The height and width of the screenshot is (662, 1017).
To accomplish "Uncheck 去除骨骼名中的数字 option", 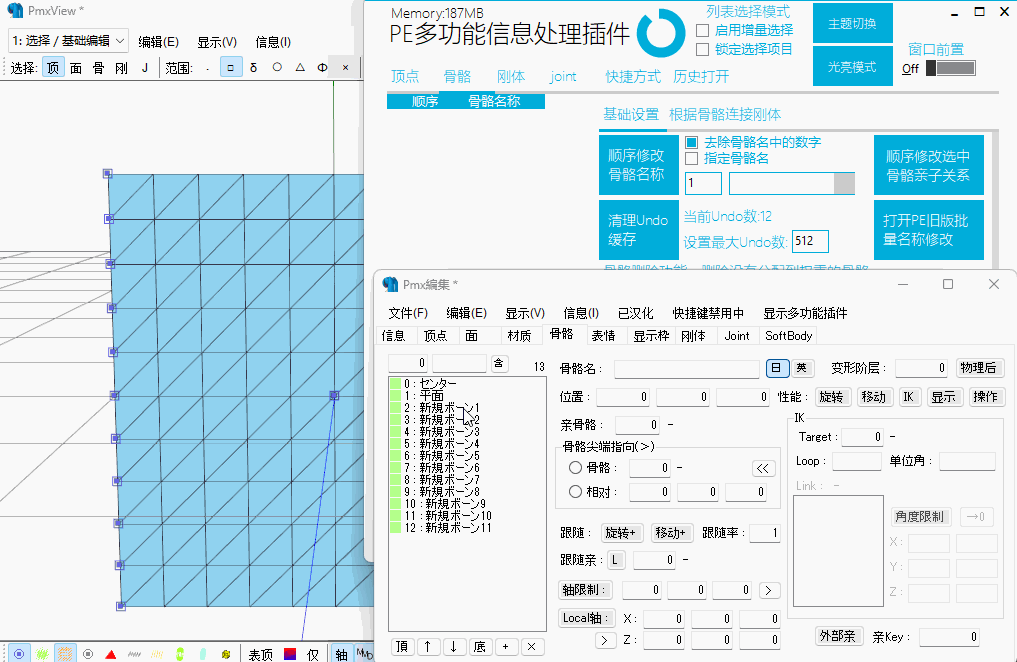I will (x=691, y=143).
